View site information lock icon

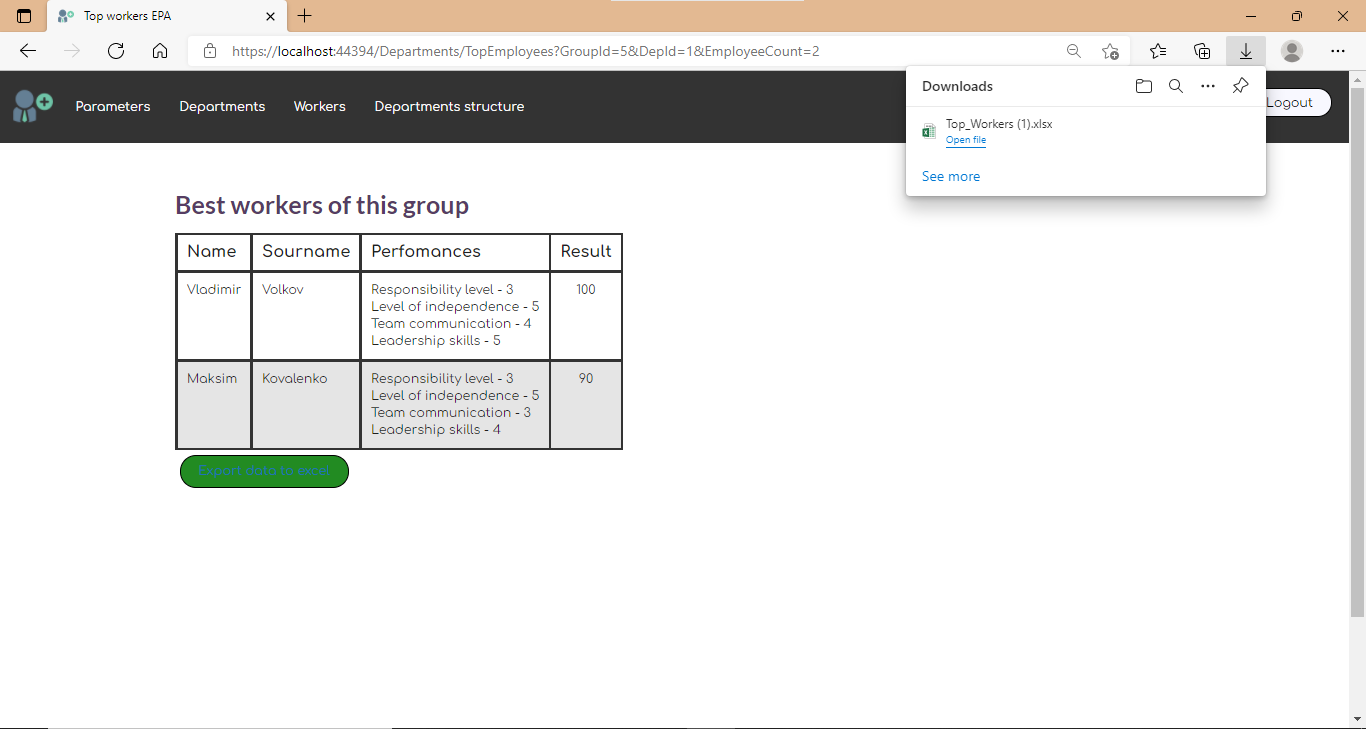click(209, 51)
